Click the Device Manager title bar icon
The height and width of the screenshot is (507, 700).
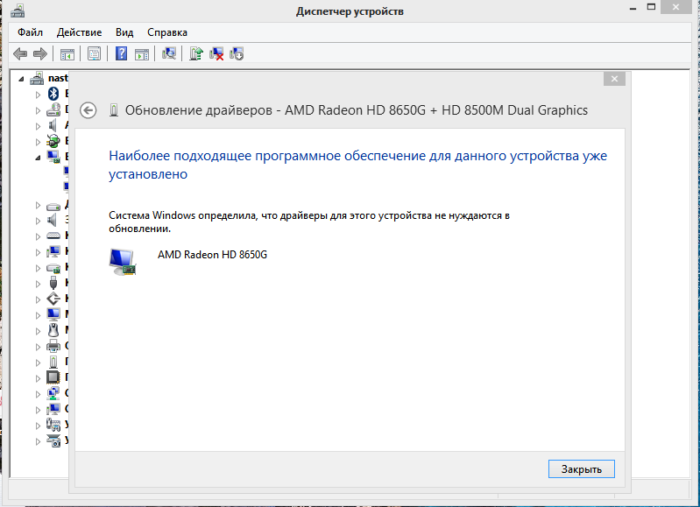(17, 11)
